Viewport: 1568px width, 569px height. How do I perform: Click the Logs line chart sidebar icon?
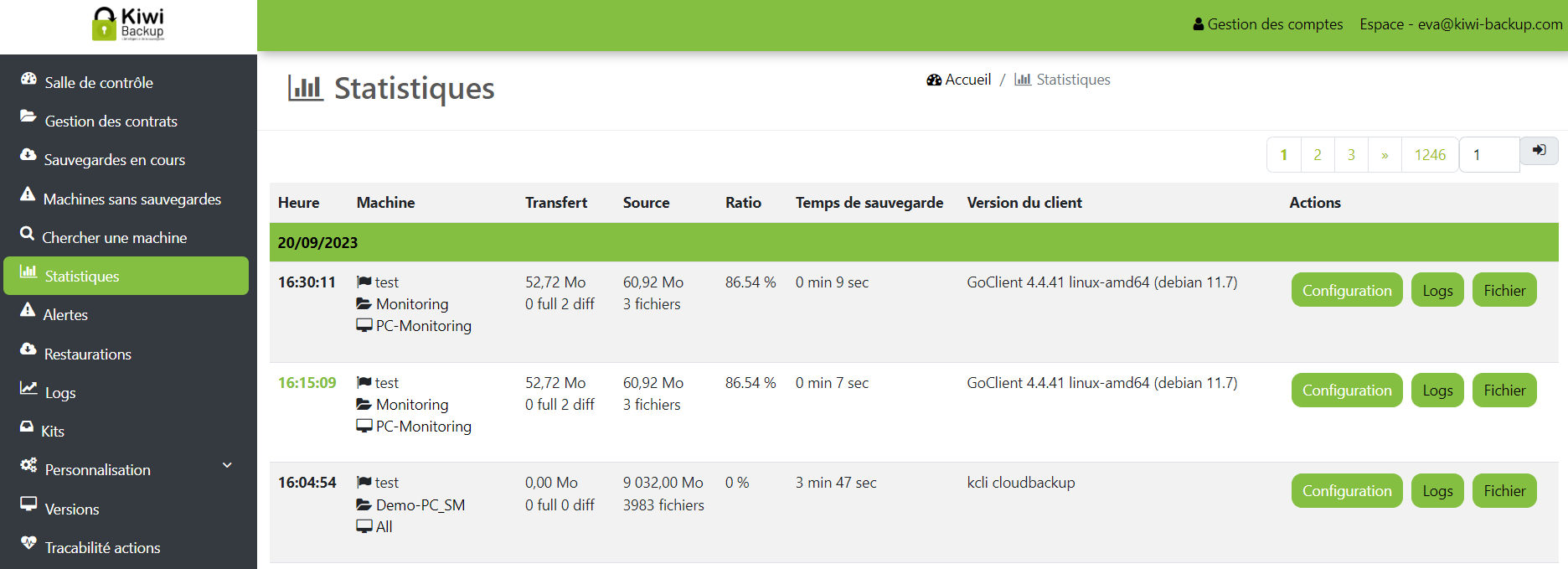(x=28, y=388)
